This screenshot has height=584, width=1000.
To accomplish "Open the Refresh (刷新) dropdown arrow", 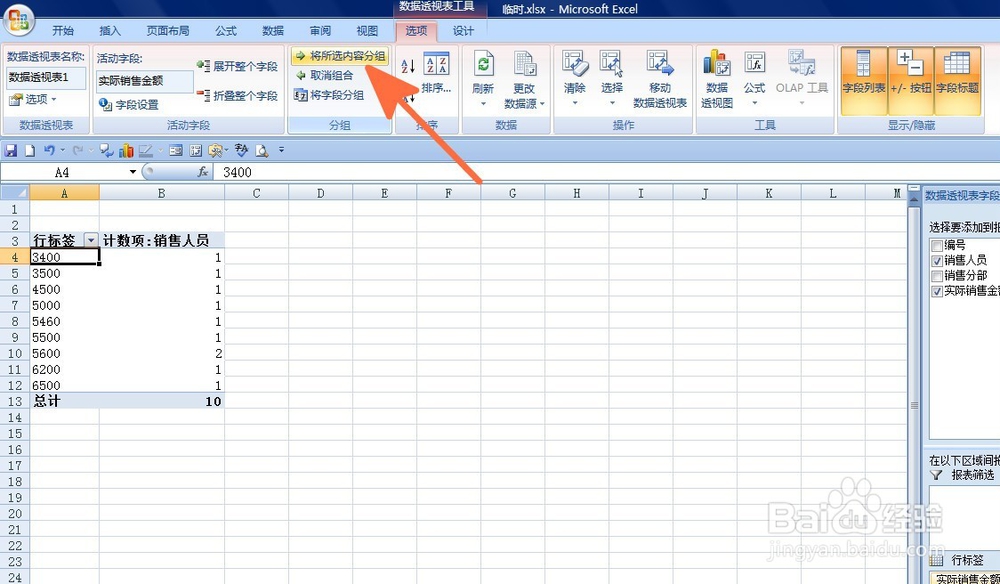I will [x=483, y=103].
